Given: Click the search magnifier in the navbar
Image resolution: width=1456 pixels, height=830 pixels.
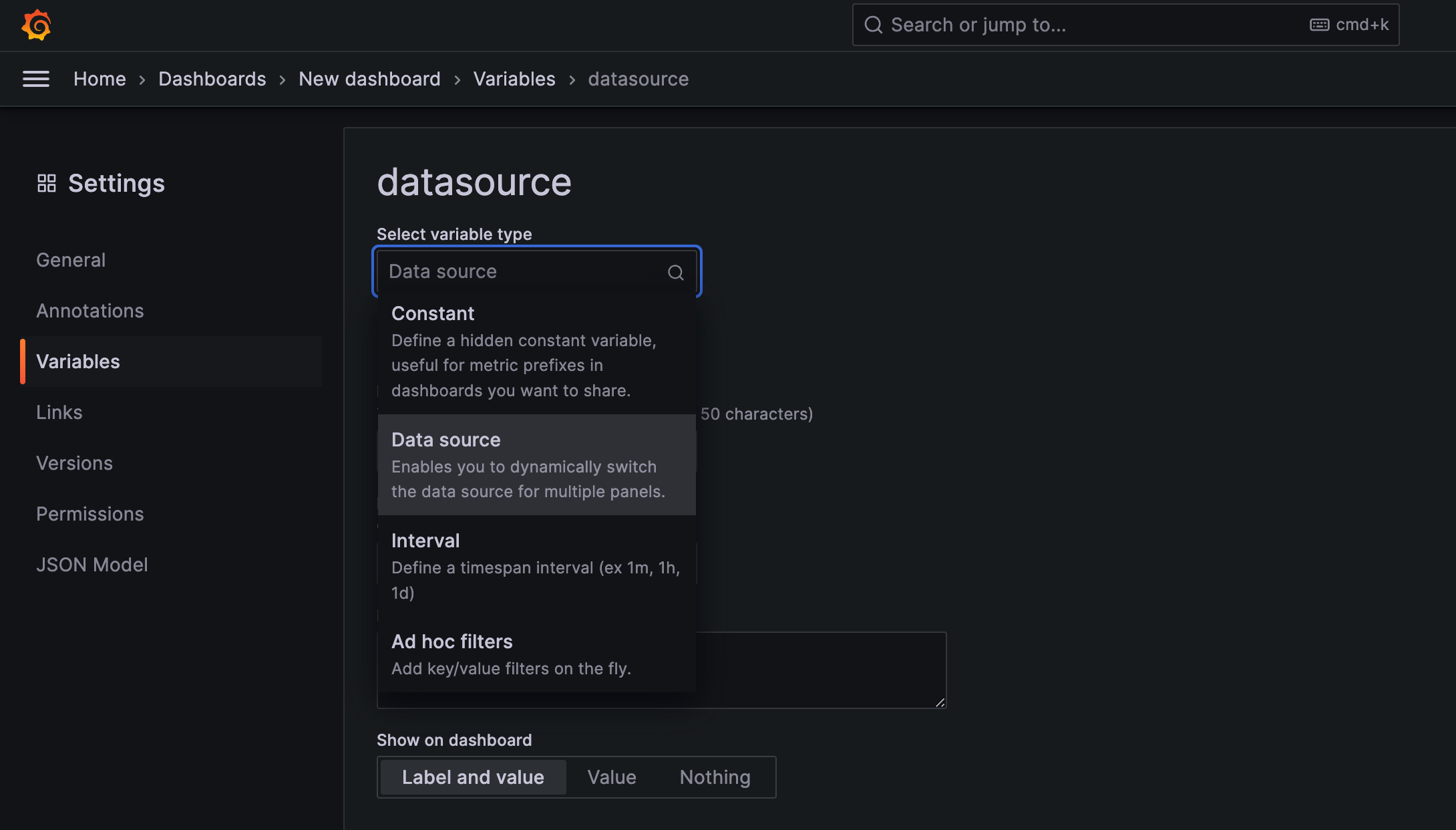Looking at the screenshot, I should coord(873,25).
